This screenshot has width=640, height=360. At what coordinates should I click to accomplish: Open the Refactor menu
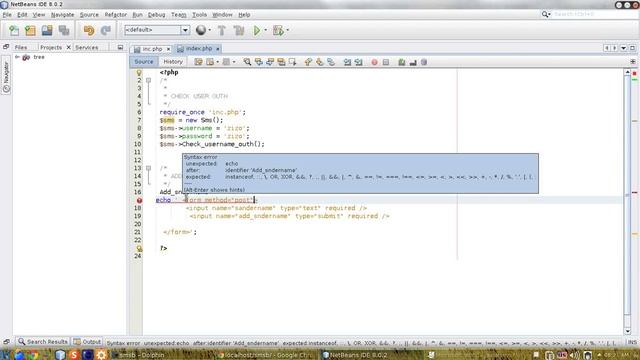tap(116, 15)
